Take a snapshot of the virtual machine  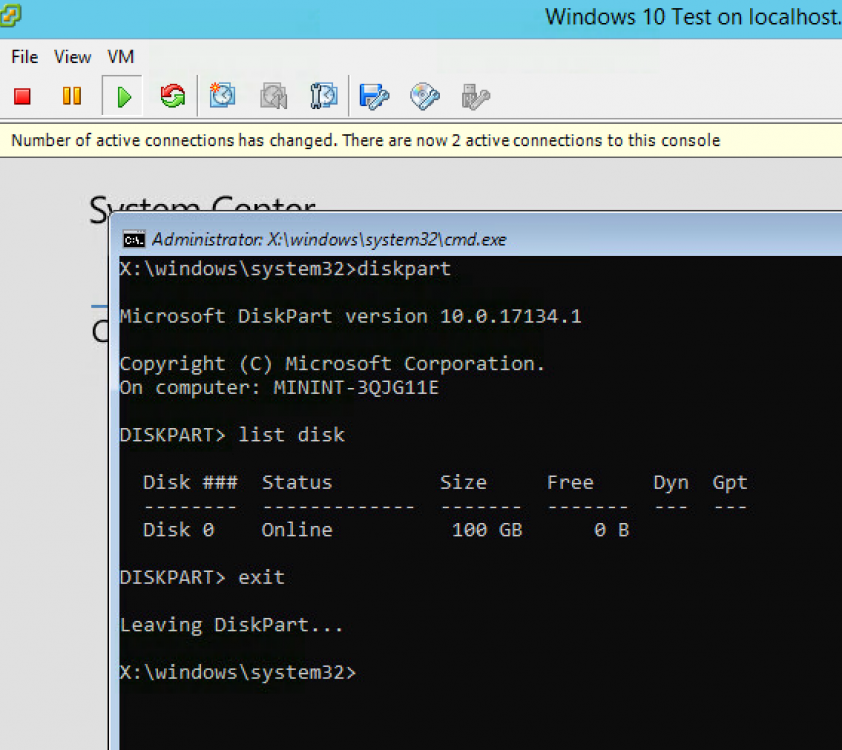pos(222,96)
